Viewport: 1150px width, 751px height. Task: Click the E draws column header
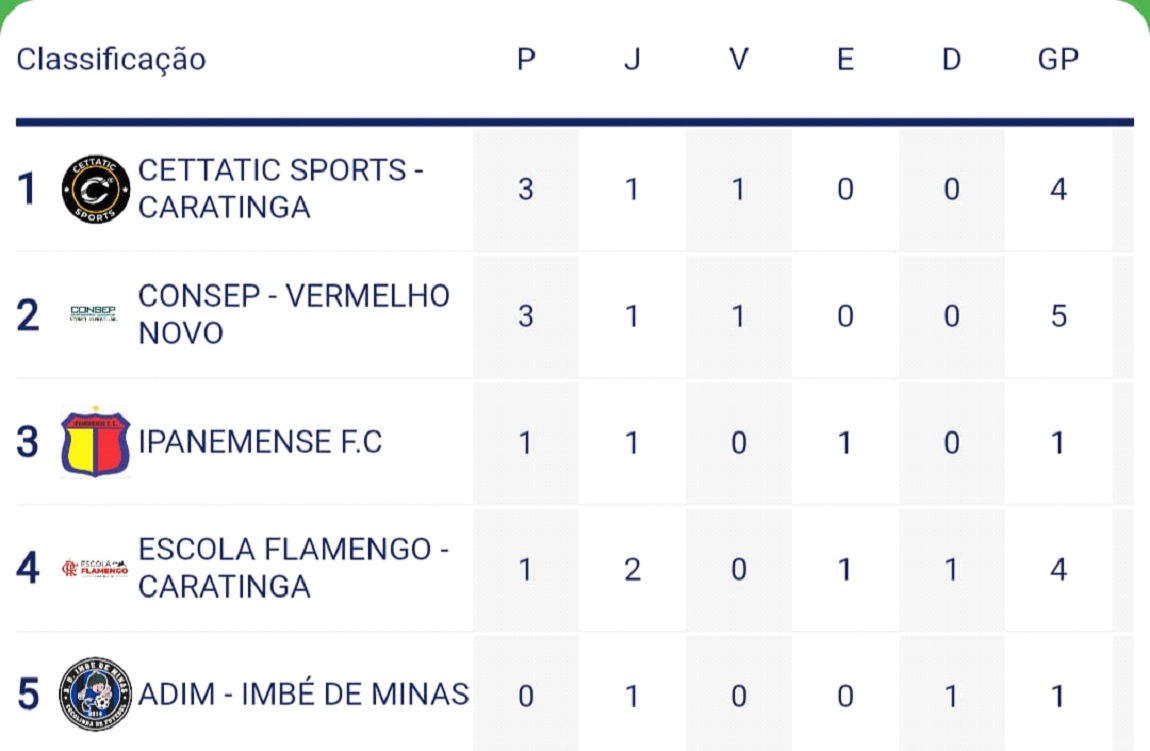[x=845, y=60]
